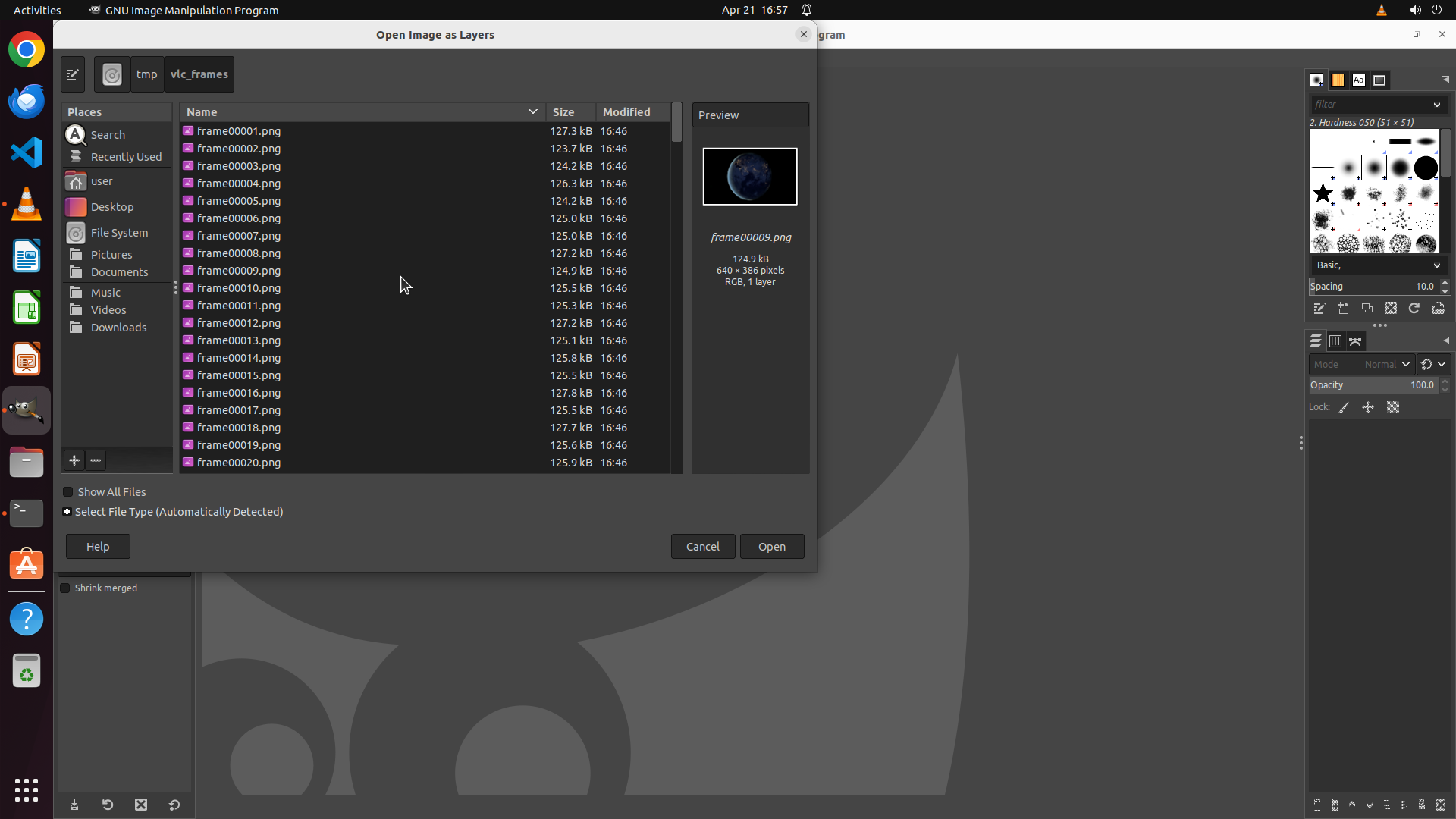Open the Basic brush tag dropdown
Screen dimensions: 1456x819
(x=1377, y=265)
